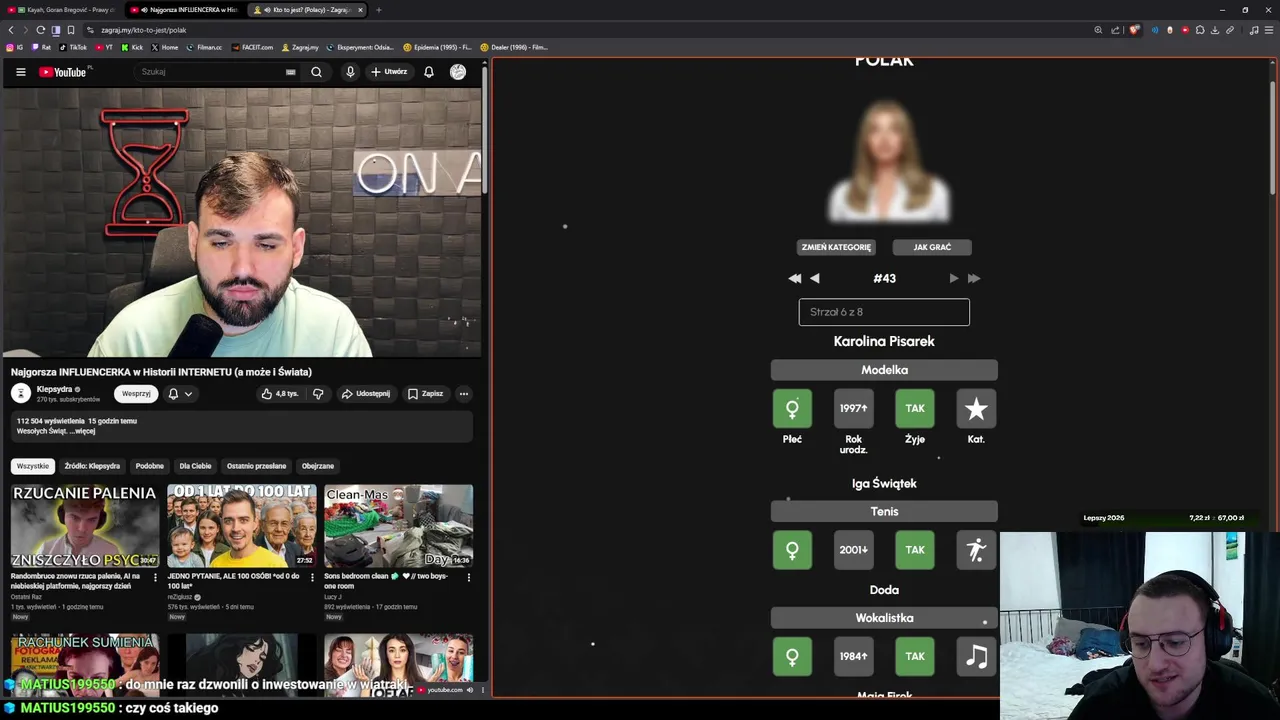
Task: Open the music note media control icon
Action: click(1253, 30)
